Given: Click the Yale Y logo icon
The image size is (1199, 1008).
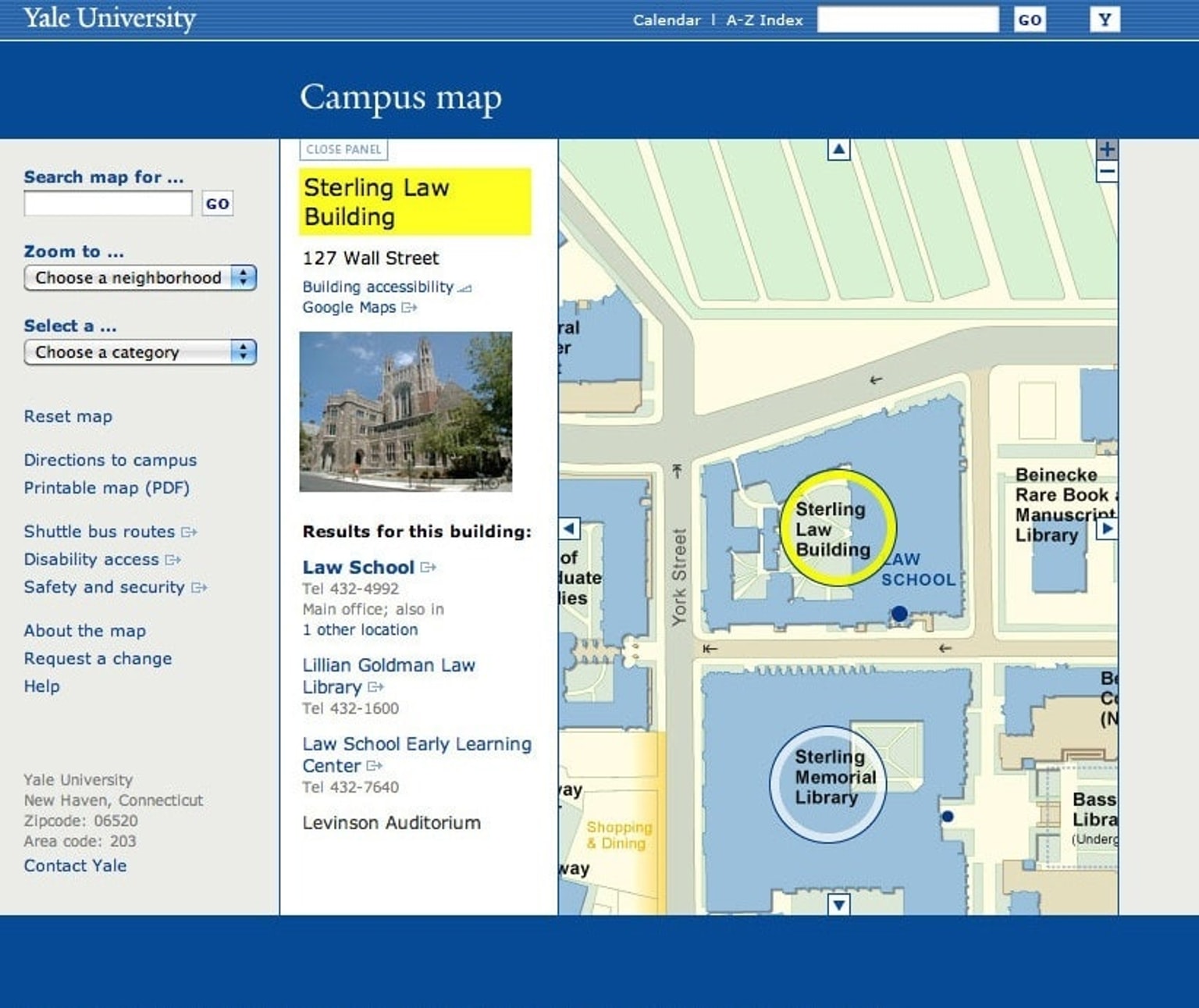Looking at the screenshot, I should [1104, 20].
